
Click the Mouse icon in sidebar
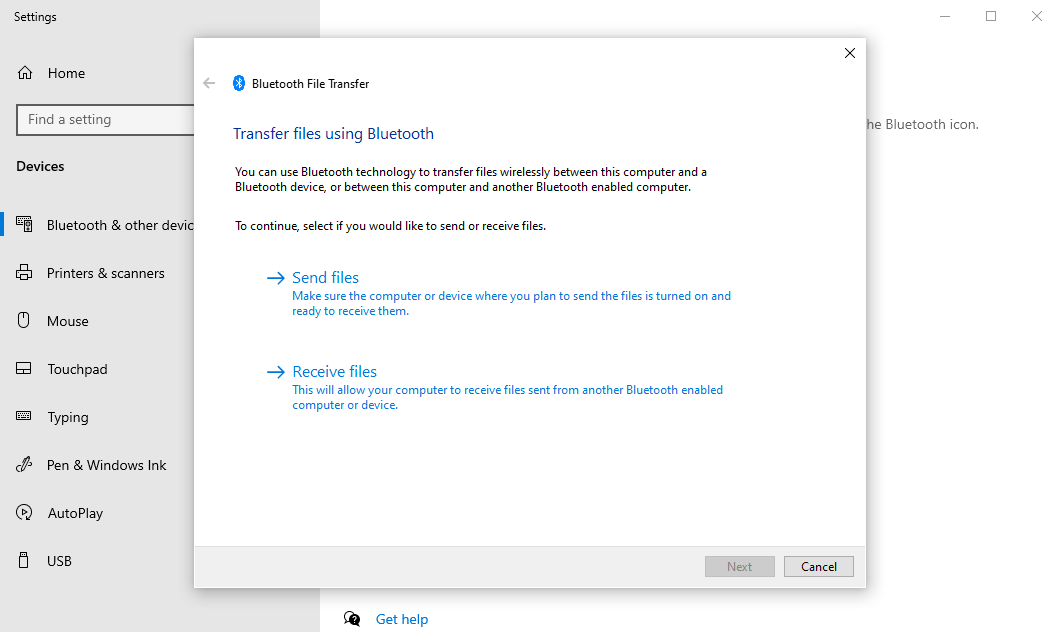click(24, 320)
